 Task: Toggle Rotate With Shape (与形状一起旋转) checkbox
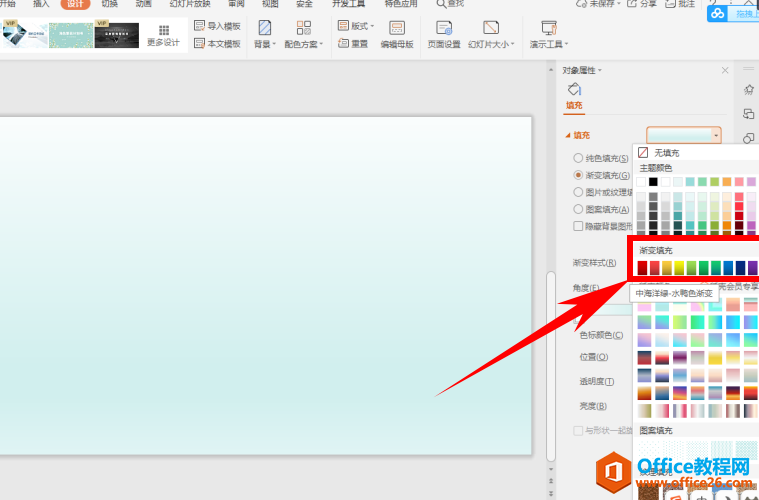[x=578, y=430]
